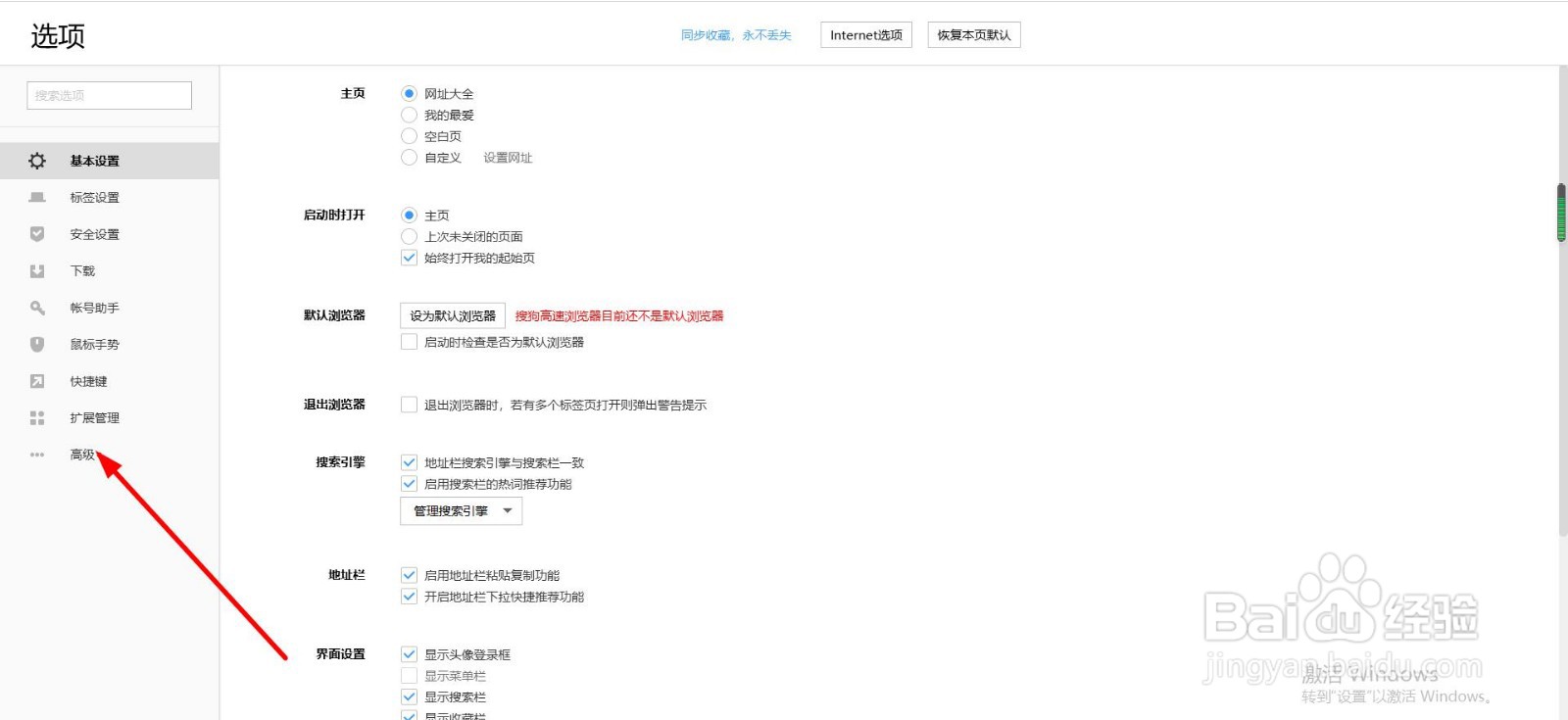Click the red default-browser warning text
Image resolution: width=1568 pixels, height=720 pixels.
click(619, 316)
